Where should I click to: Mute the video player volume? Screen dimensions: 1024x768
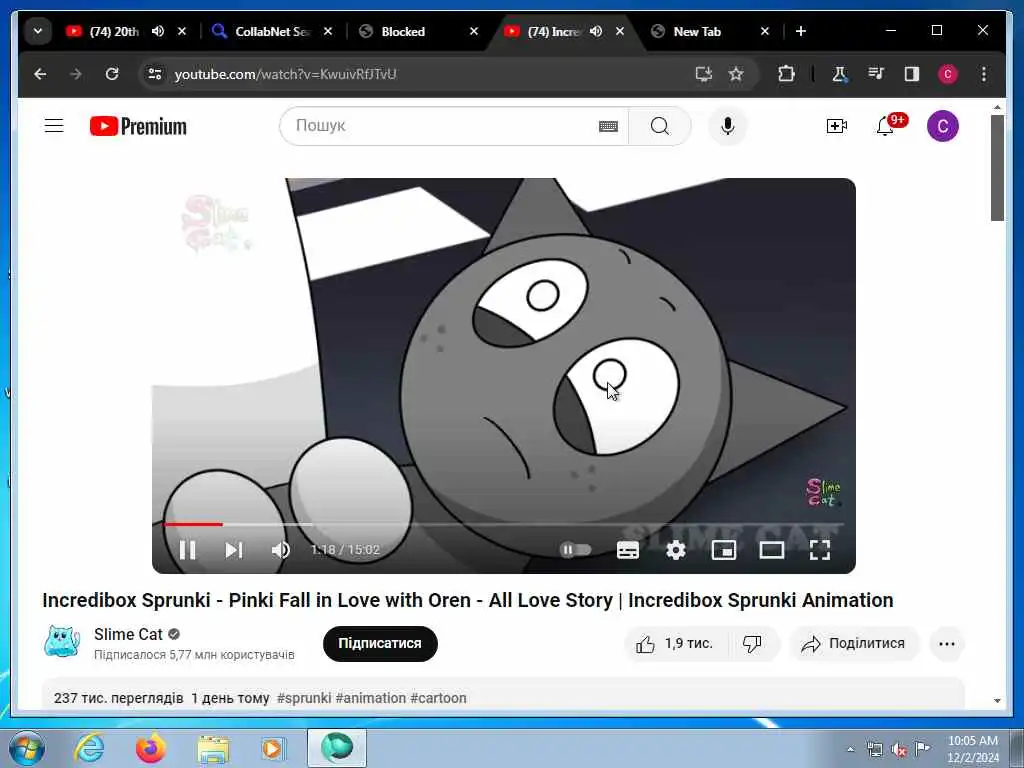(x=281, y=550)
